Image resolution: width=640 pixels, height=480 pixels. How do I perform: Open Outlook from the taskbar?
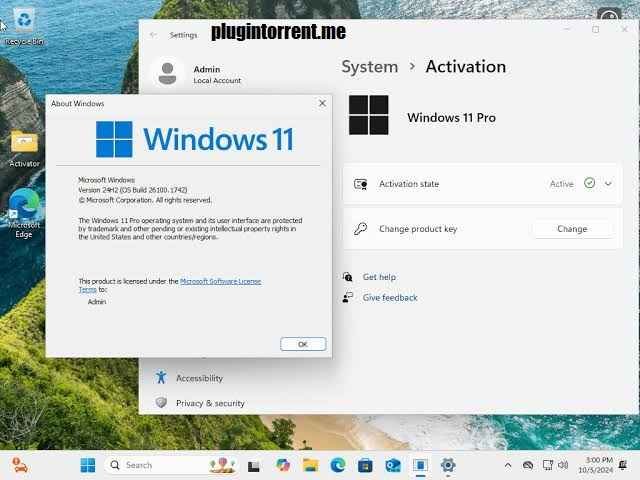tap(393, 465)
